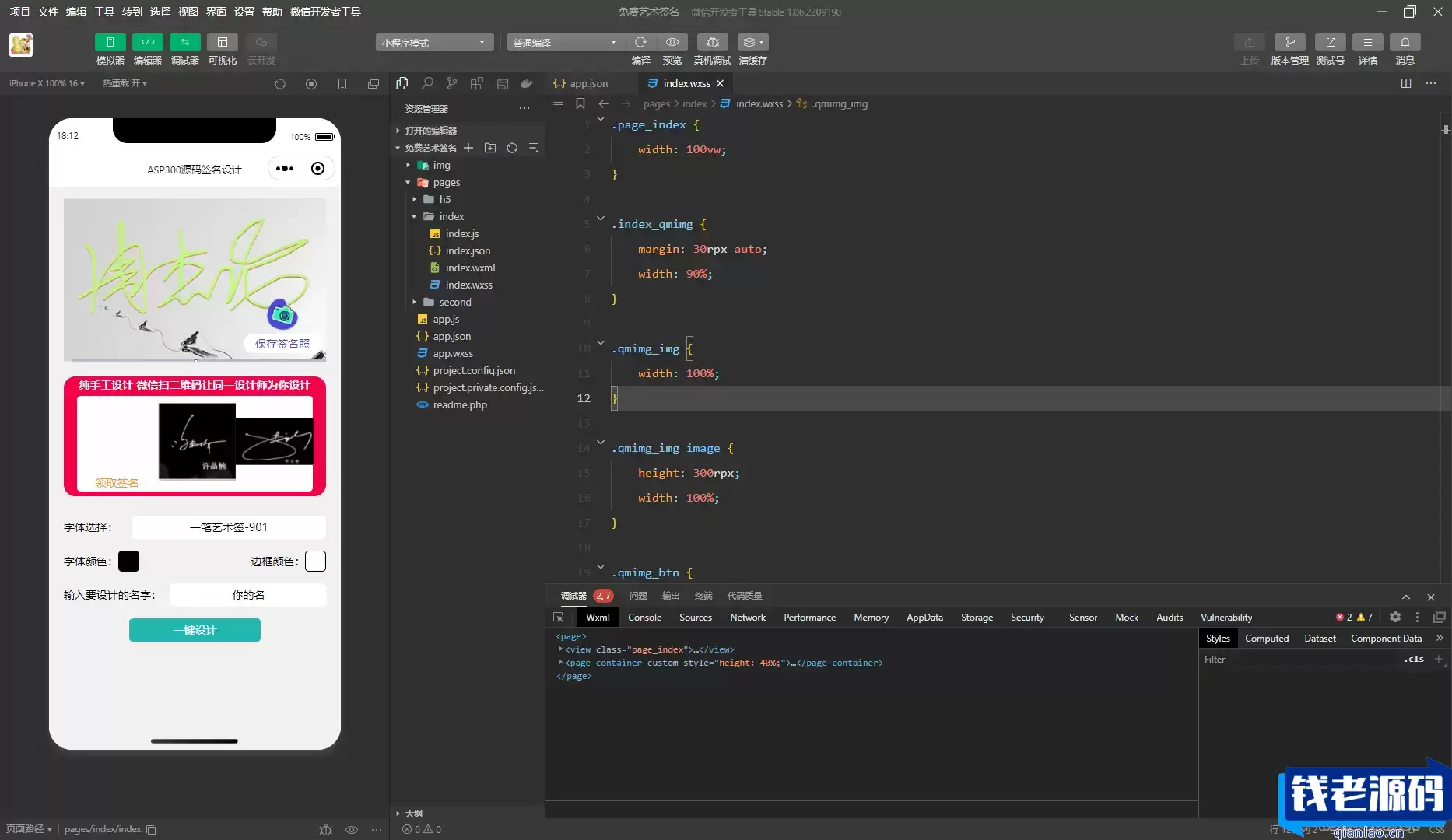Open the explorer files icon
1452x840 pixels.
point(402,83)
